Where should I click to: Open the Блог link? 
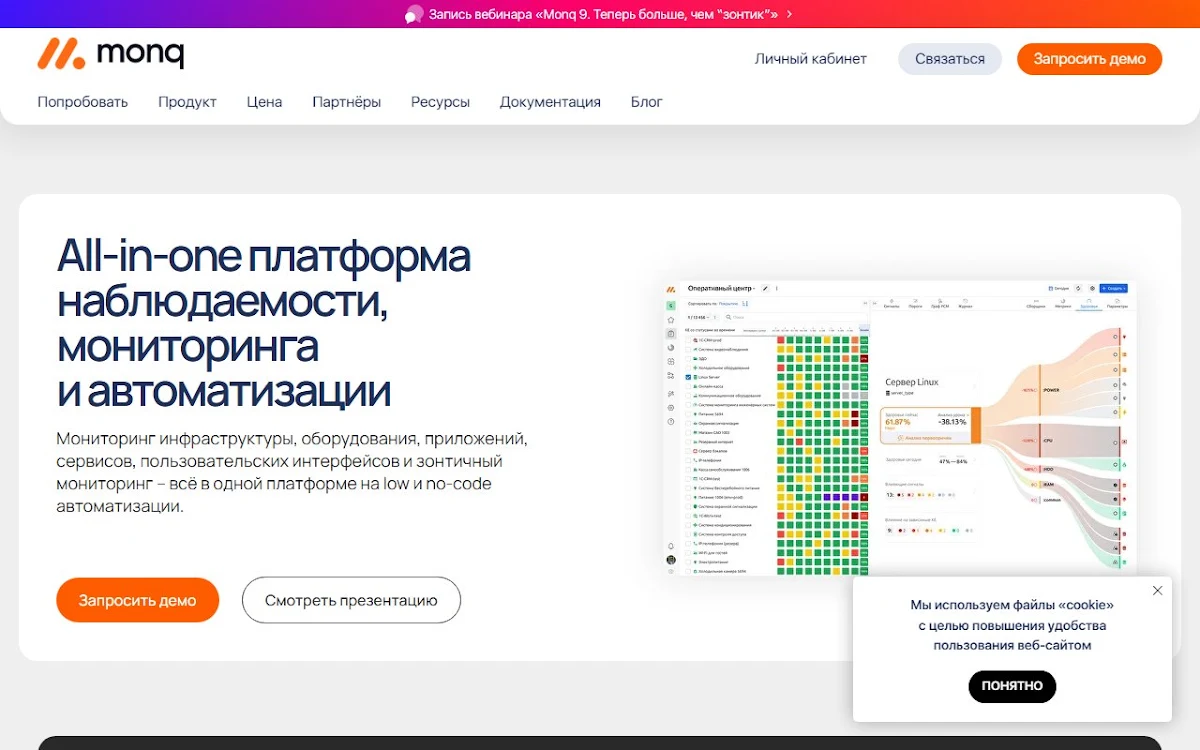click(x=646, y=102)
